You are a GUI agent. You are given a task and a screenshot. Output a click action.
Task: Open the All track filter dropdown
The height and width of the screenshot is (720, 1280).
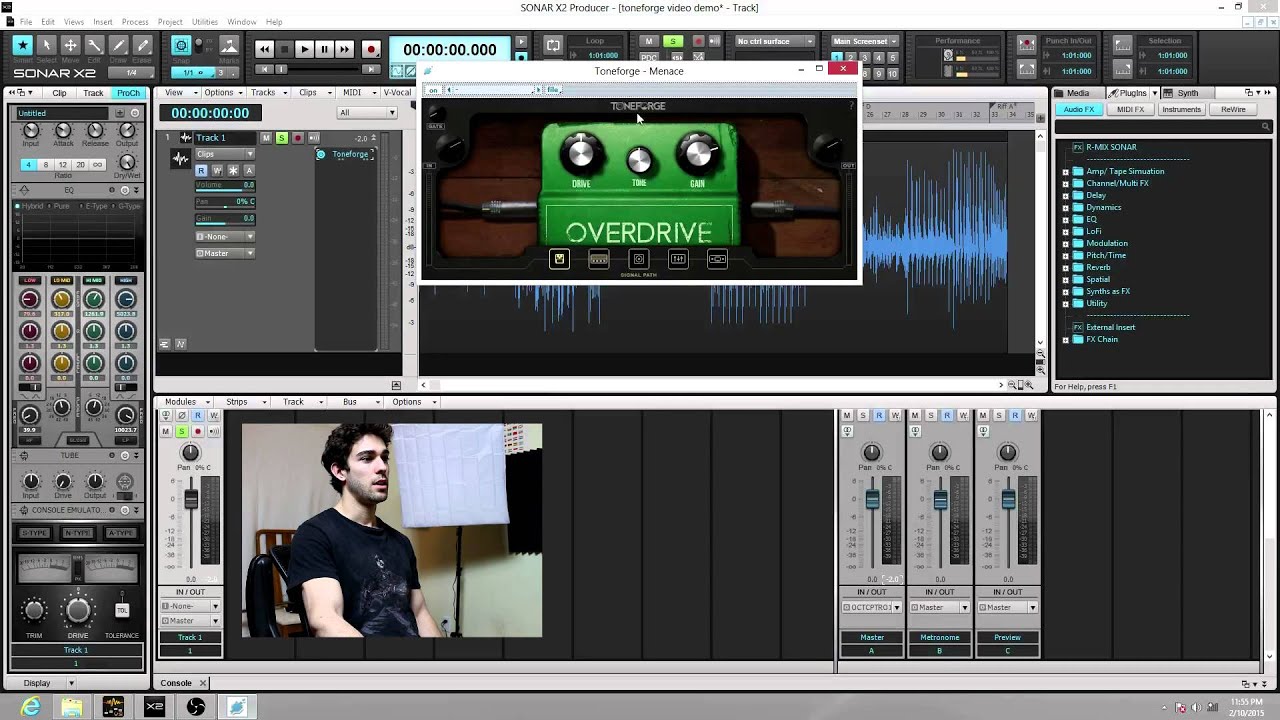[x=367, y=112]
